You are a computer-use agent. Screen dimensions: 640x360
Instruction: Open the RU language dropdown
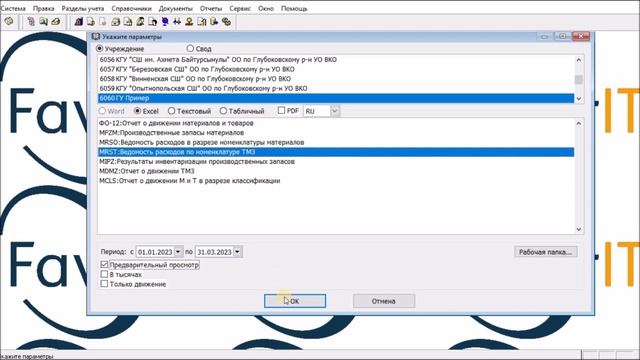[x=335, y=111]
